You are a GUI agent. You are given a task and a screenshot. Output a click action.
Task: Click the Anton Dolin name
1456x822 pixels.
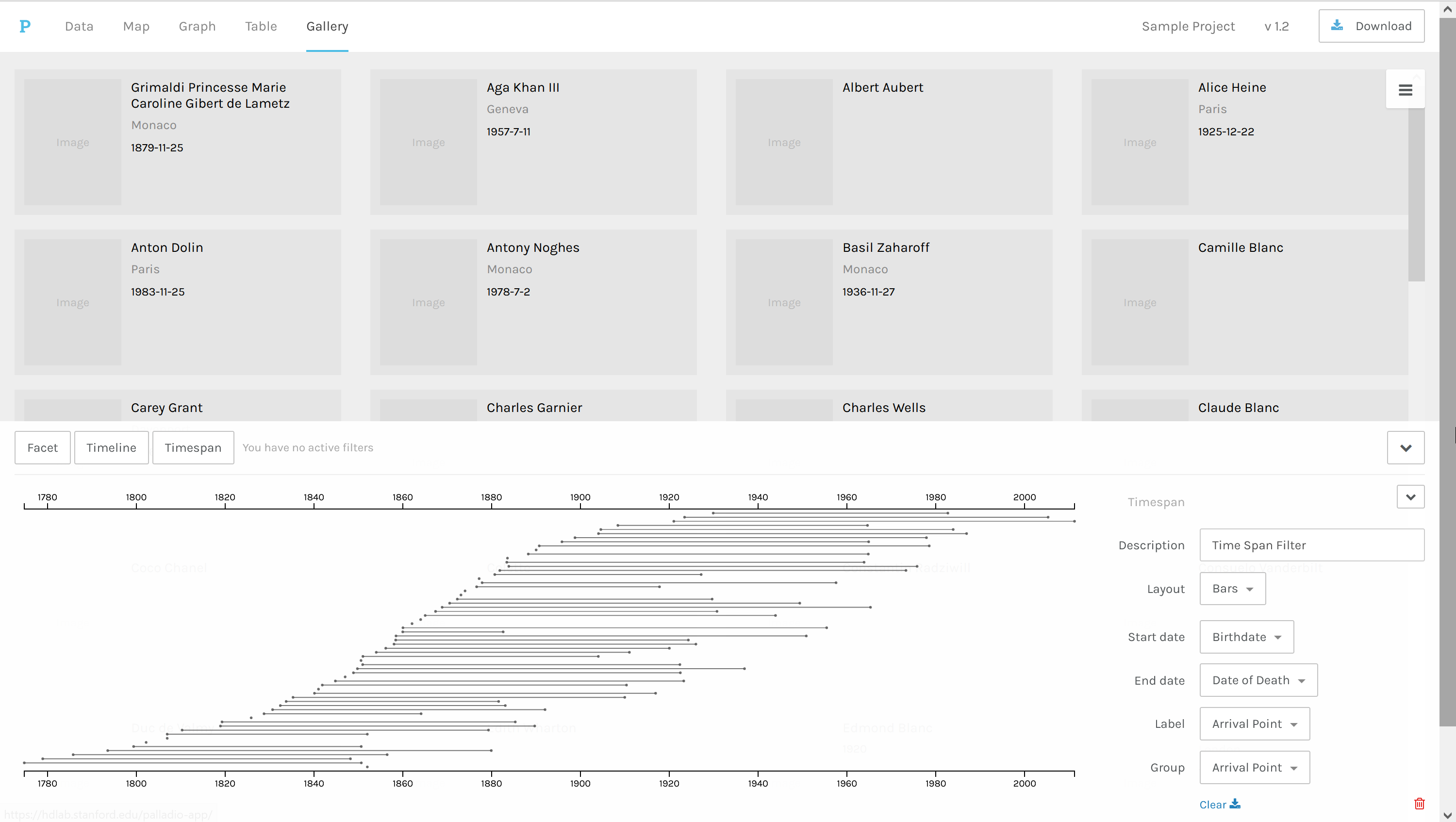[x=167, y=247]
